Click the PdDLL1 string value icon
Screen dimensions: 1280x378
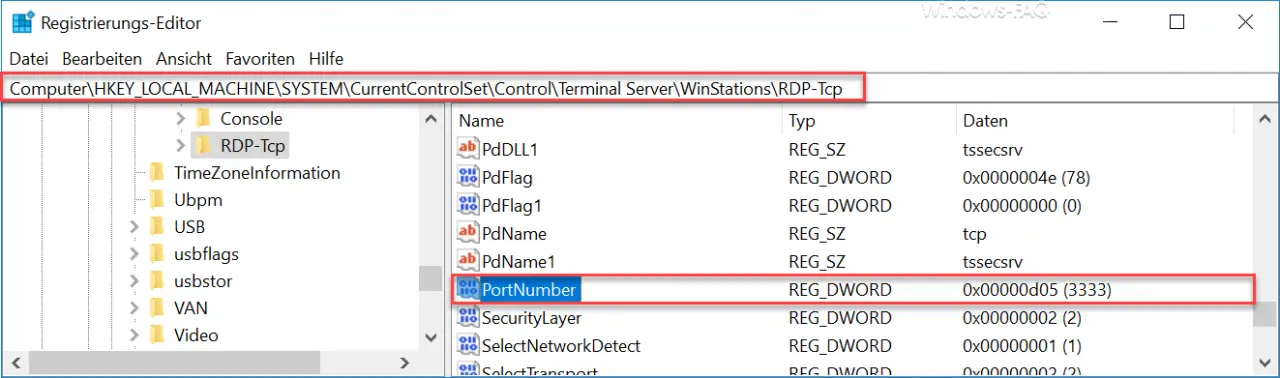(467, 150)
